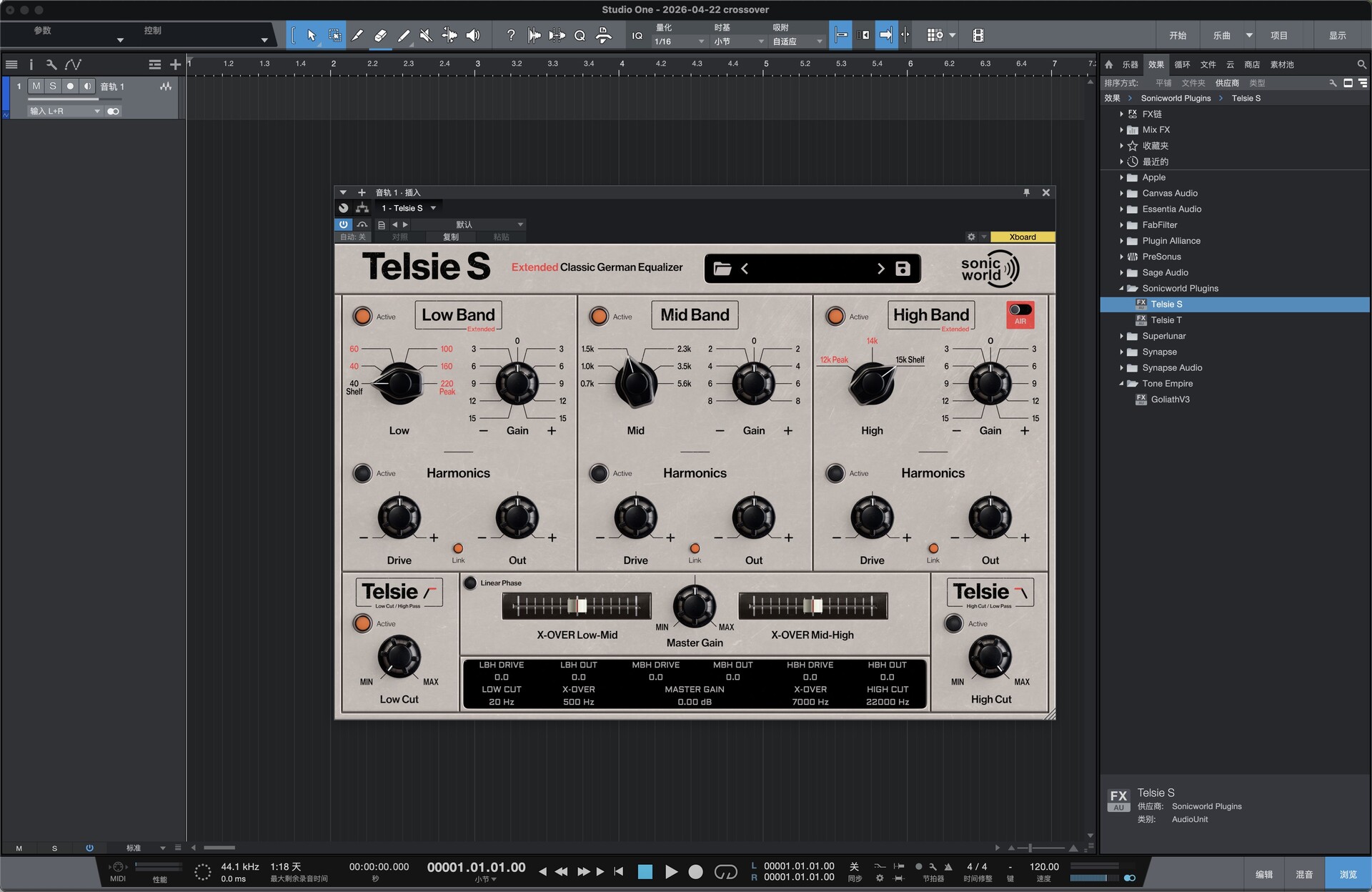Expand the FabFilter folder in the effects browser
This screenshot has width=1372, height=892.
point(1123,224)
